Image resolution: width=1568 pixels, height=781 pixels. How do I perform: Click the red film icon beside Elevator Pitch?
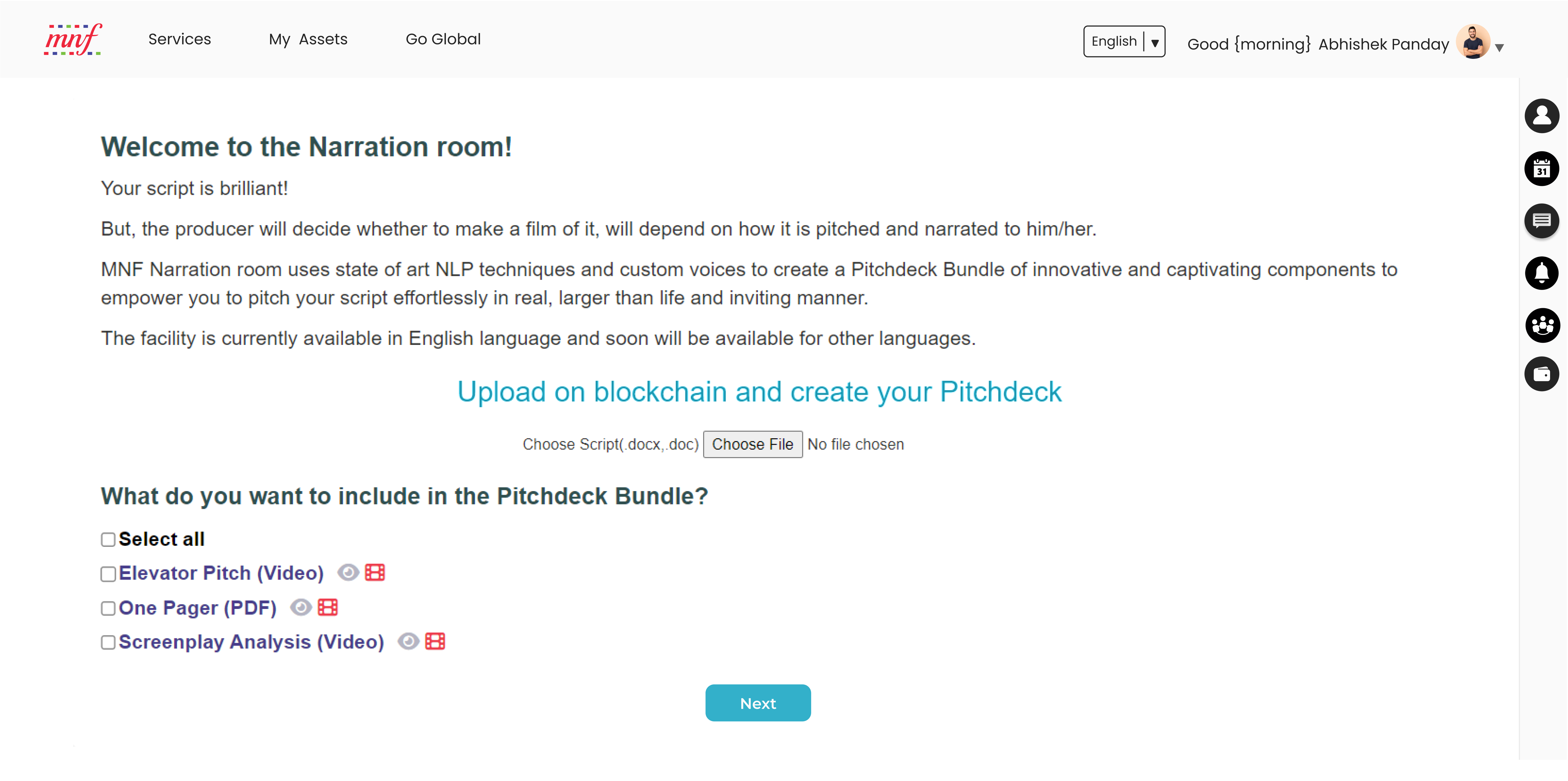tap(375, 573)
